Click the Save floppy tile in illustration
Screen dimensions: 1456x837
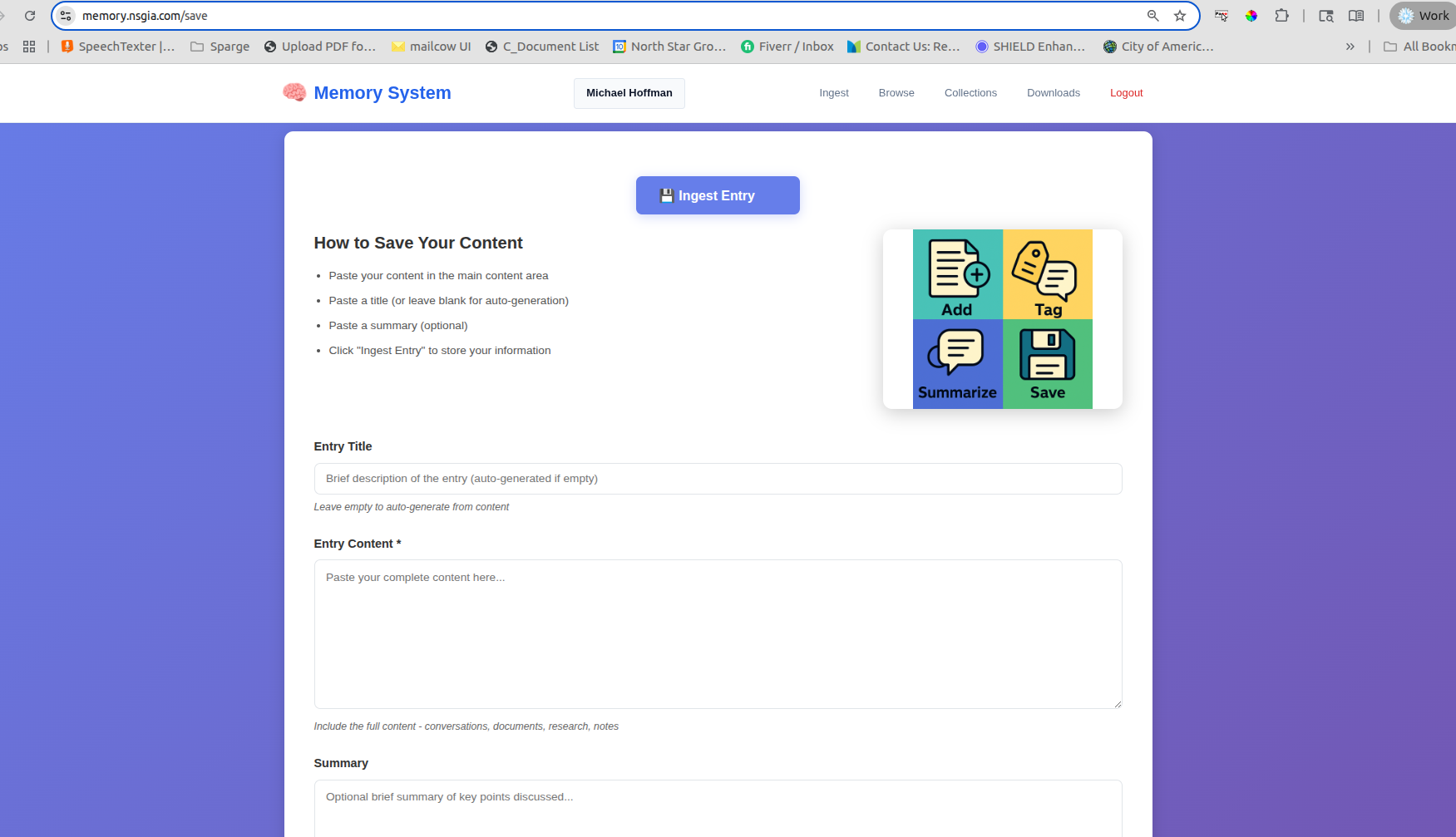[1048, 364]
